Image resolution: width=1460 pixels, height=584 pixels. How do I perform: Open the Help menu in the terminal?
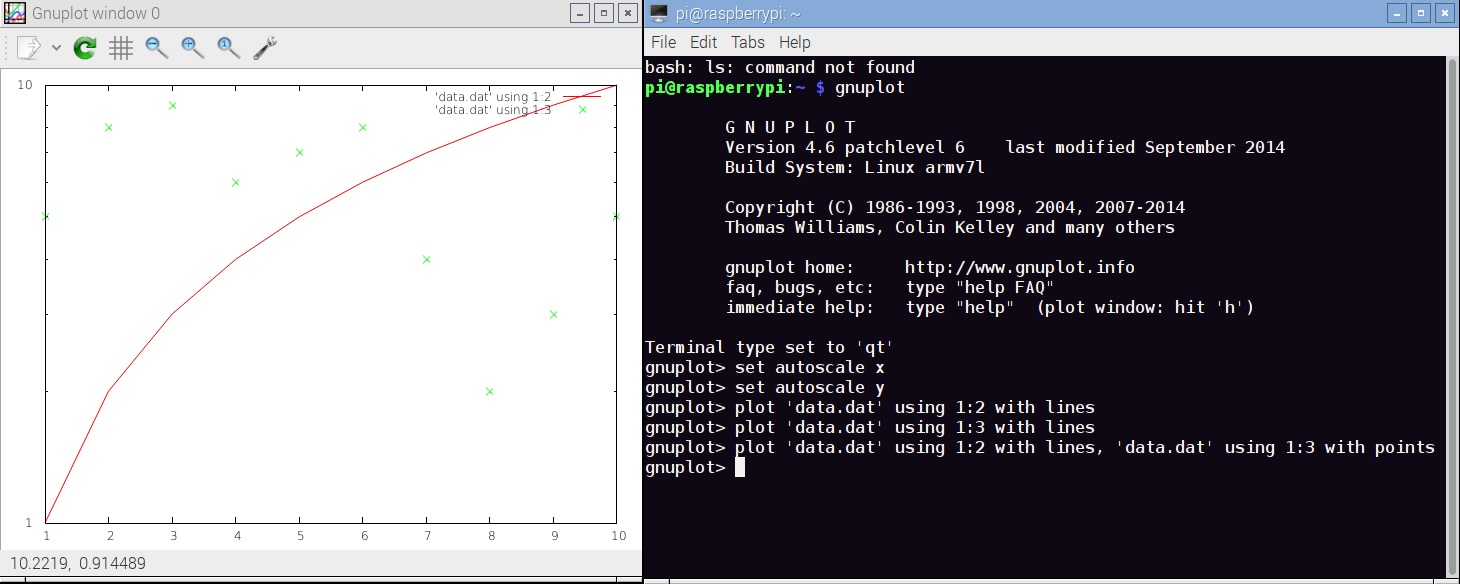tap(794, 42)
